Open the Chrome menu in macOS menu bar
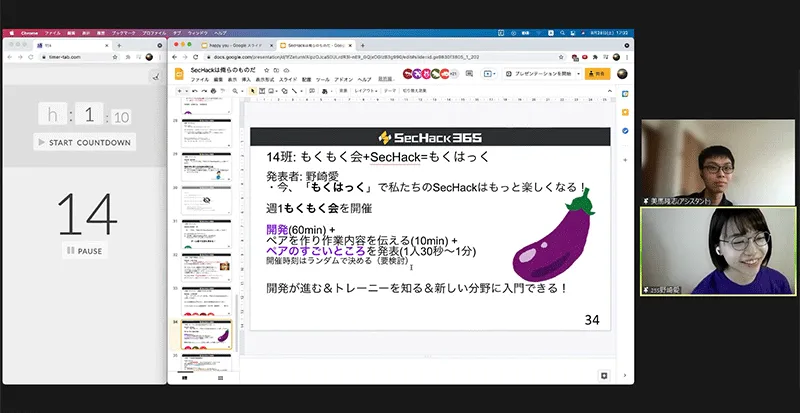This screenshot has width=800, height=413. pyautogui.click(x=29, y=33)
